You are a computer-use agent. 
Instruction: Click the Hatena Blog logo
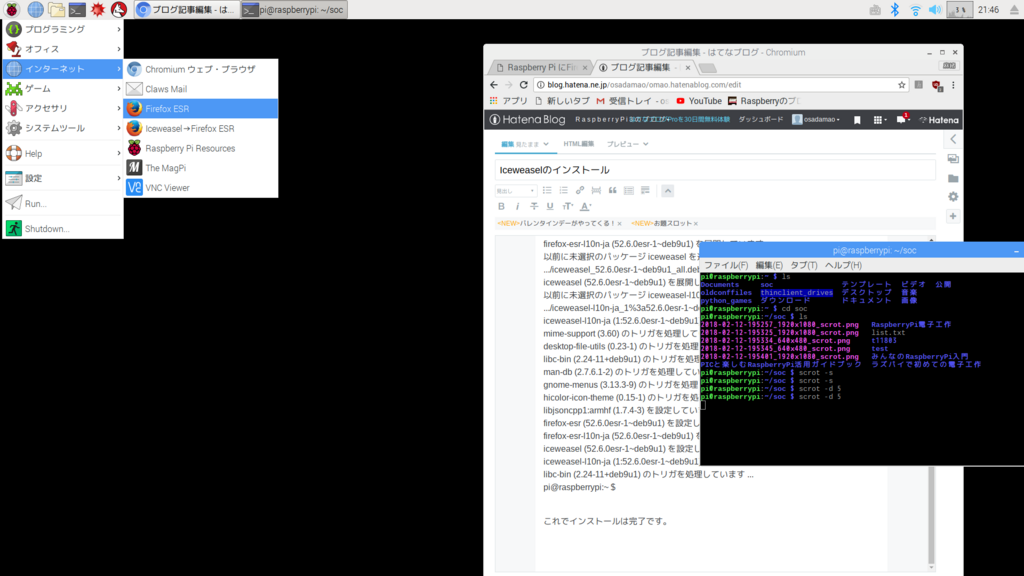click(528, 120)
